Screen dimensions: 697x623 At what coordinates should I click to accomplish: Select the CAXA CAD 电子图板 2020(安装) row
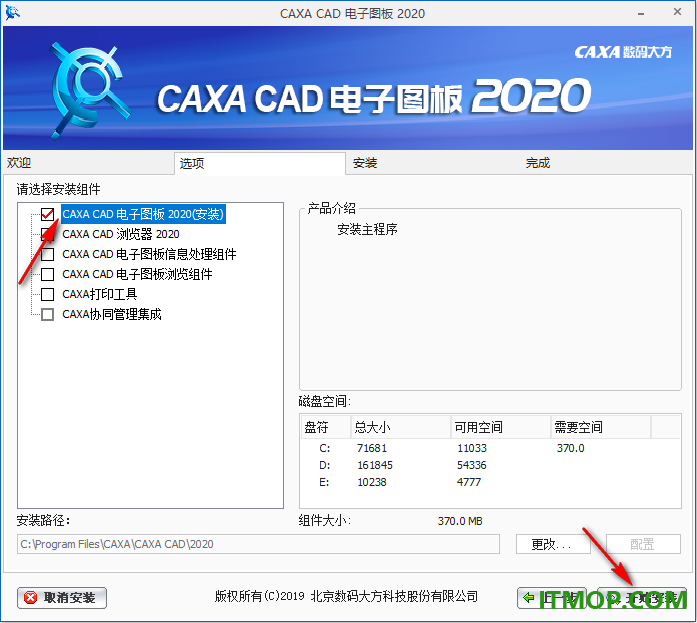(143, 214)
